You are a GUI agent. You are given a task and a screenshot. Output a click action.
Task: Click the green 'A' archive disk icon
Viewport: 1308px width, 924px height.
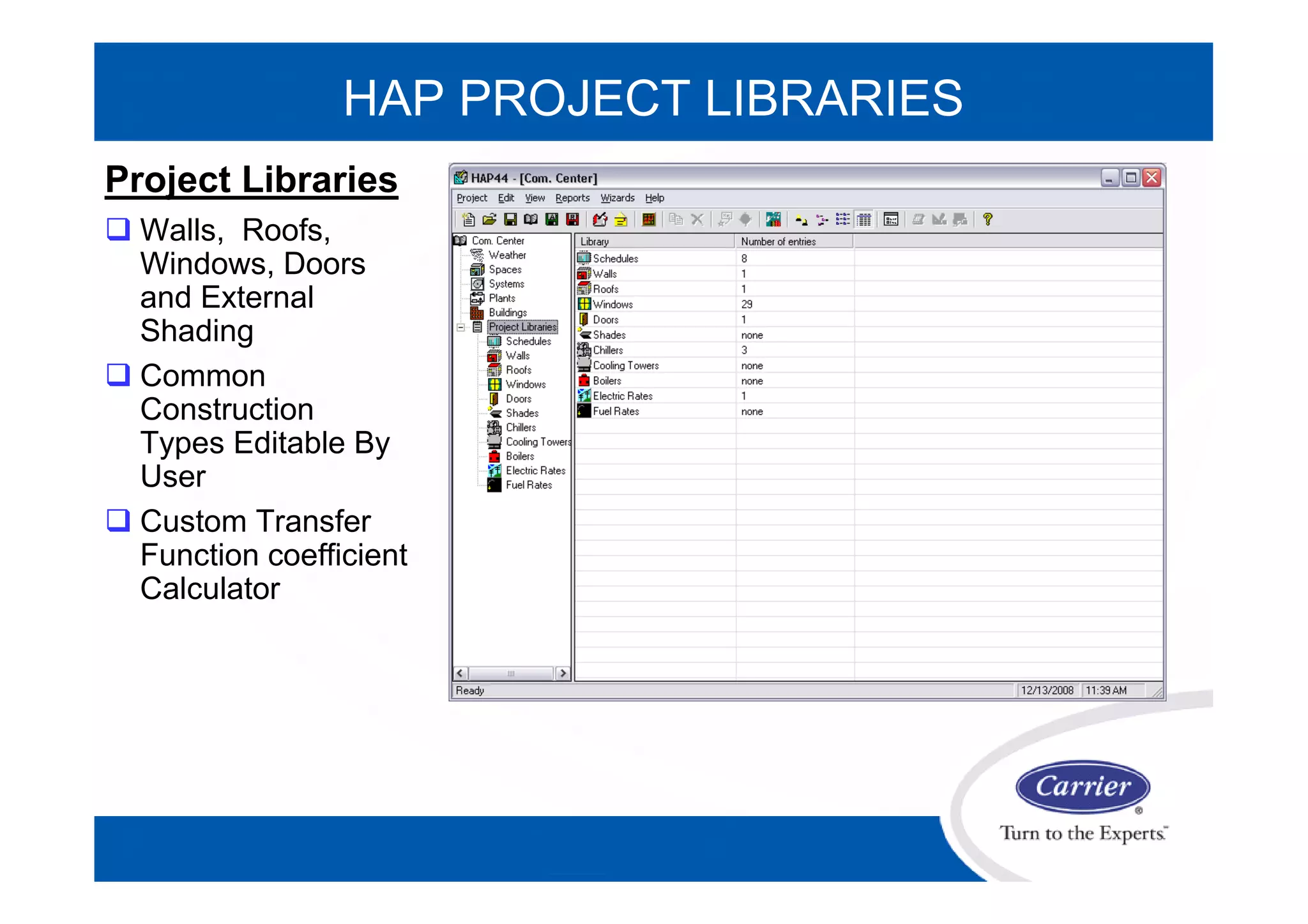pos(552,220)
